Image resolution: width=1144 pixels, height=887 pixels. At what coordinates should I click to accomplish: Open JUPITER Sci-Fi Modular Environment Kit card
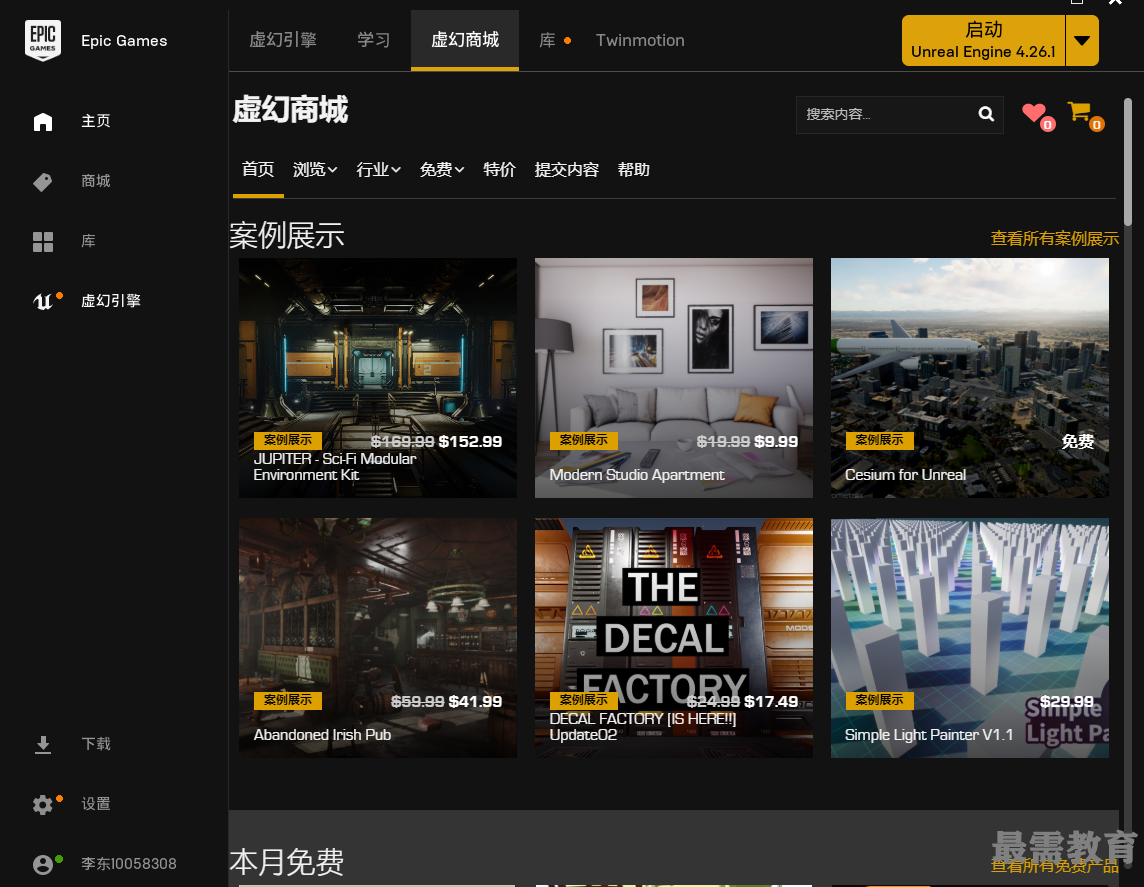378,378
